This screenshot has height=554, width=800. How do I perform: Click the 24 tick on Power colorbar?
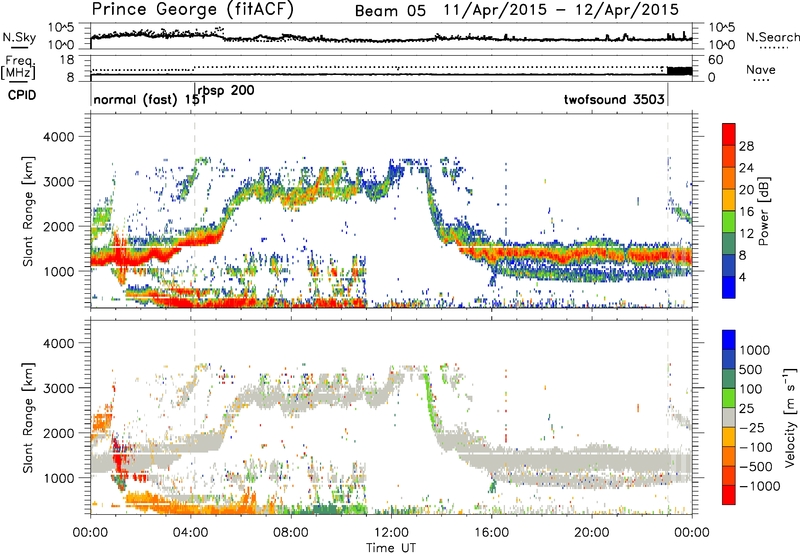[746, 168]
